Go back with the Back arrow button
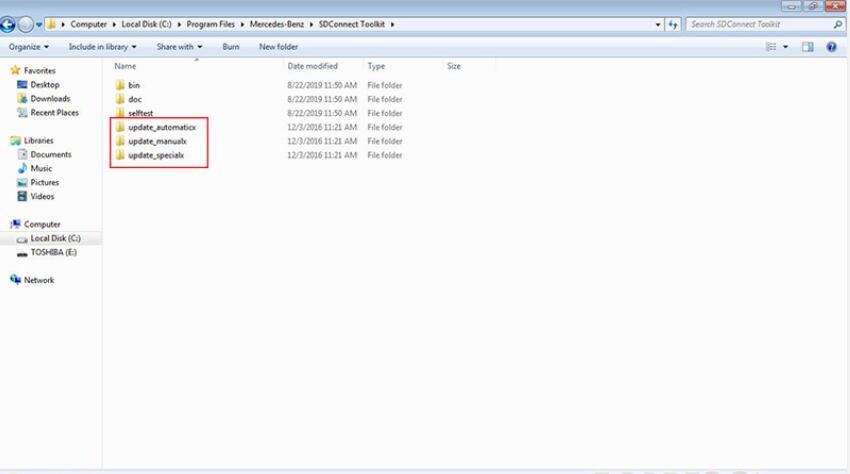This screenshot has width=850, height=474. coord(7,24)
